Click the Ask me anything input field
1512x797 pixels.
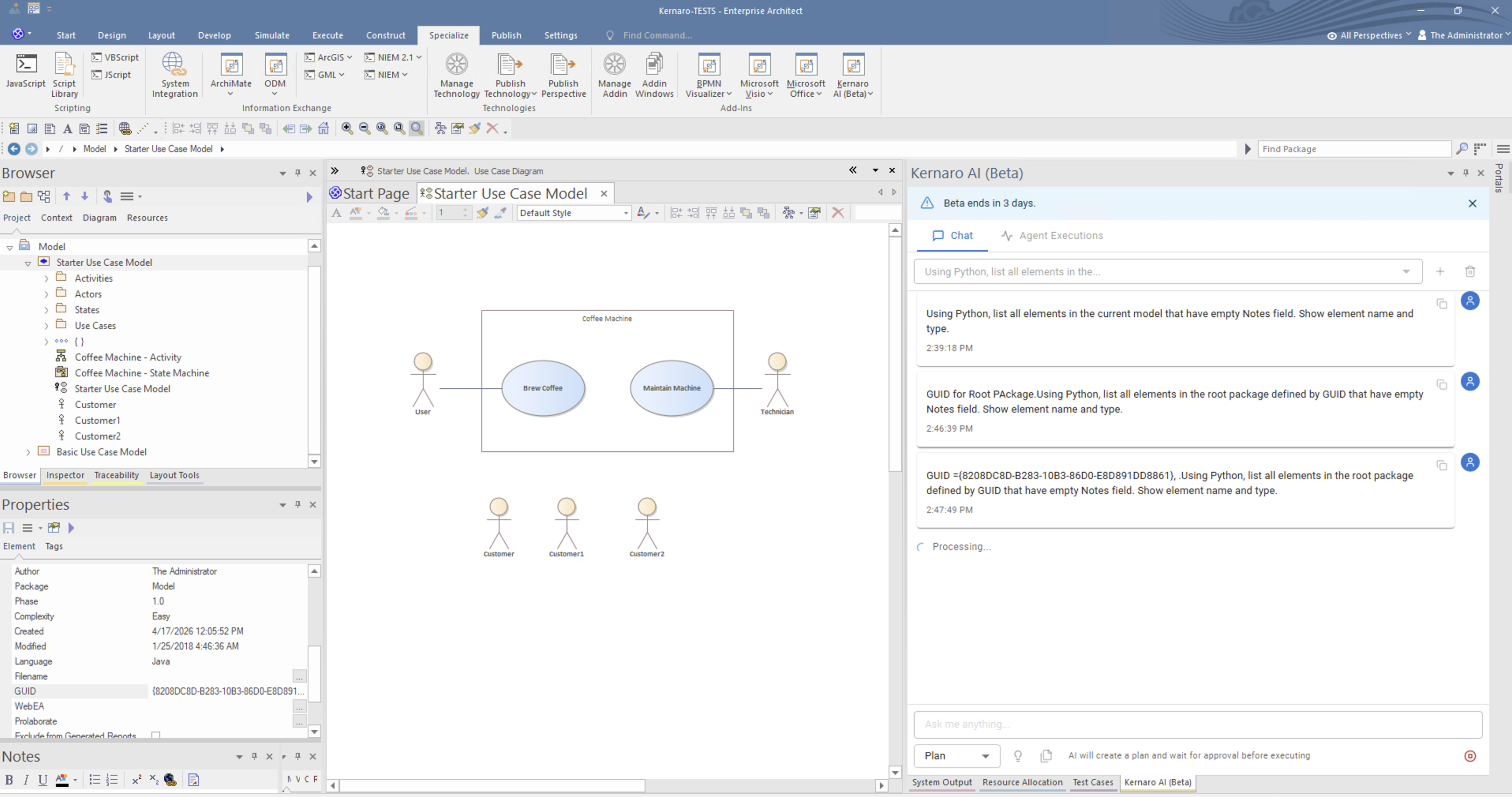click(x=1197, y=724)
